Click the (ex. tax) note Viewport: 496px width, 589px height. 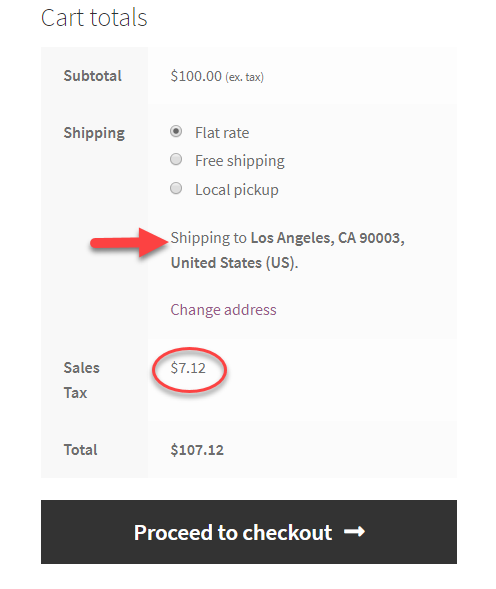(x=245, y=77)
